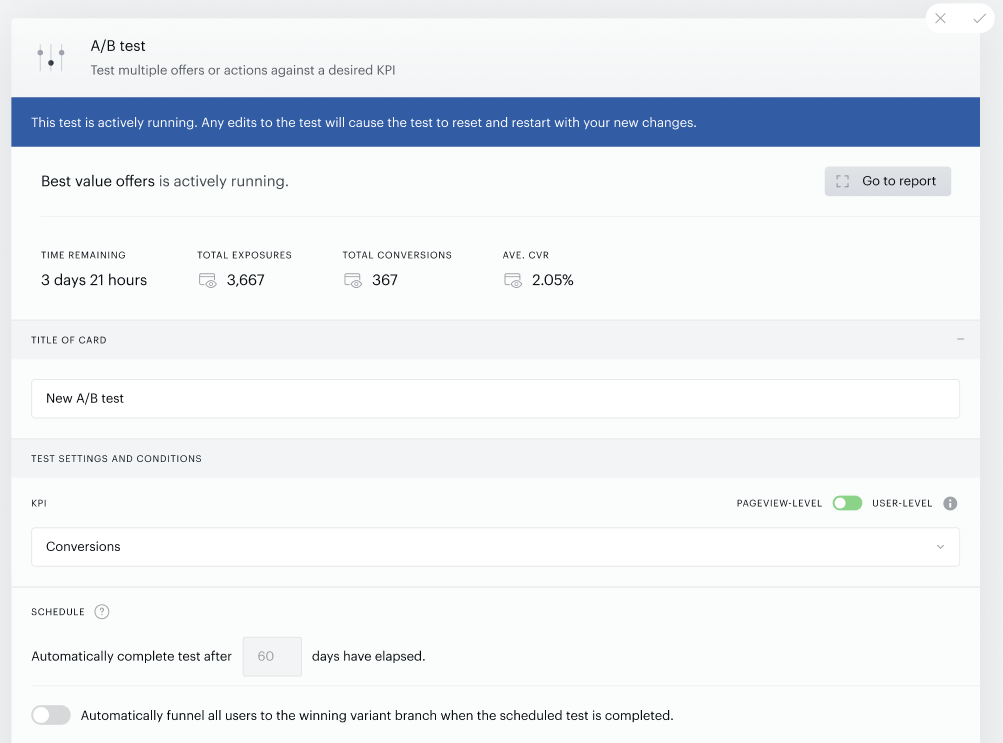
Task: Click the info icon beside User-Level
Action: [950, 503]
